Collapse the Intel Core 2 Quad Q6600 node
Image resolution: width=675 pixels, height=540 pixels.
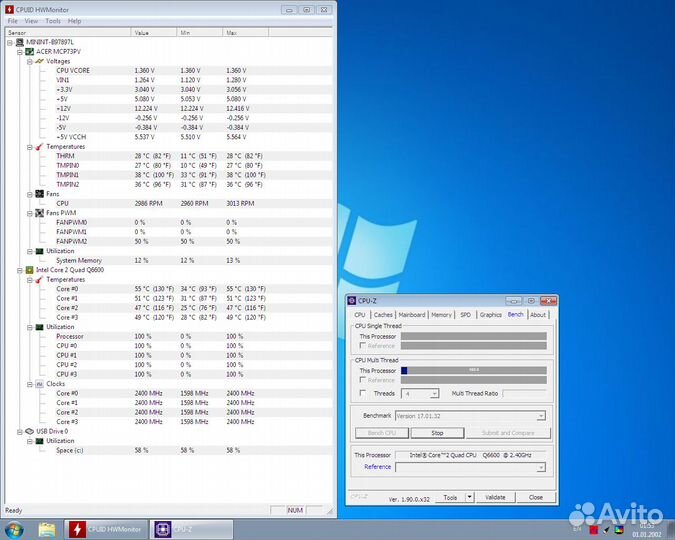pyautogui.click(x=20, y=270)
